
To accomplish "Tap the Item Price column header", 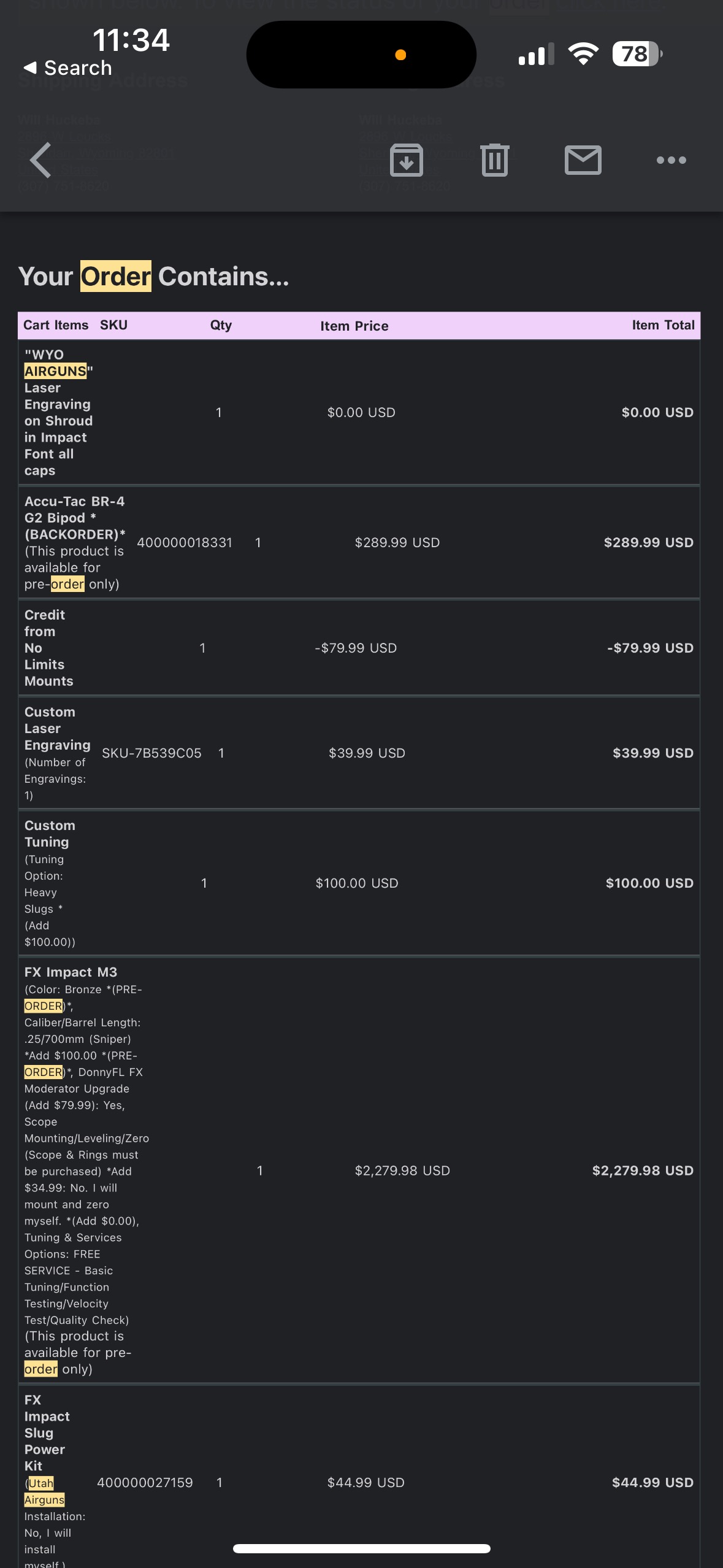I will 354,326.
